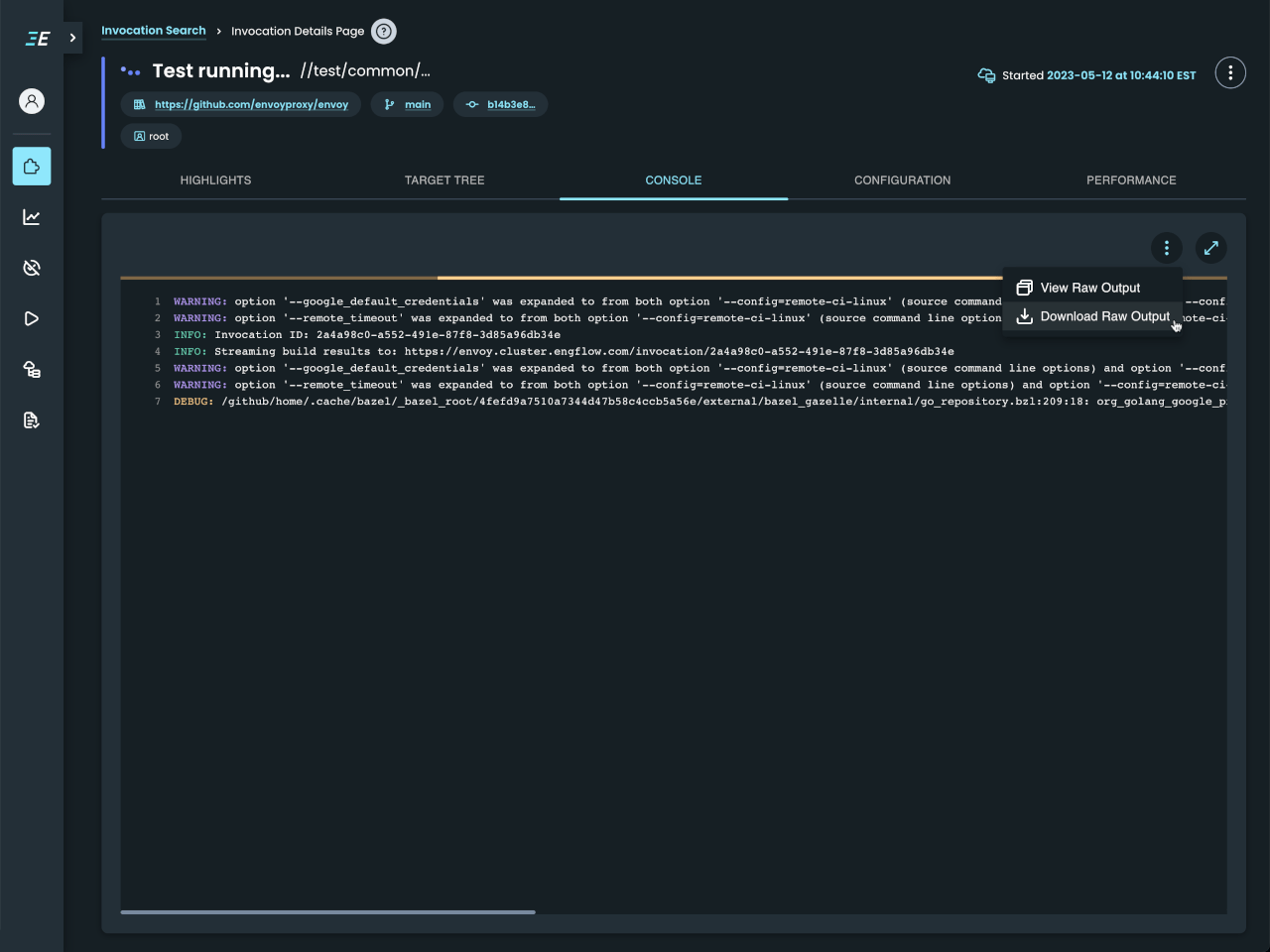Collapse the sidebar using the arrow chevron
The width and height of the screenshot is (1270, 952).
tap(71, 38)
